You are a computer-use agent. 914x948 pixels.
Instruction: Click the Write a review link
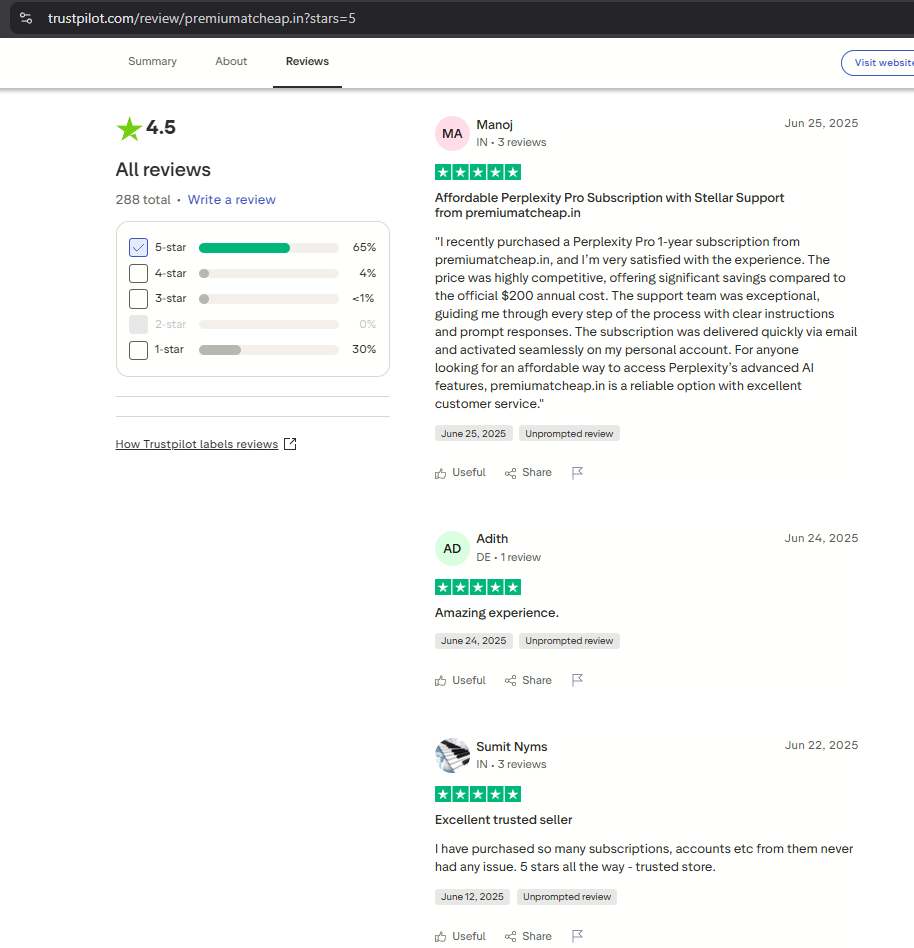coord(231,200)
